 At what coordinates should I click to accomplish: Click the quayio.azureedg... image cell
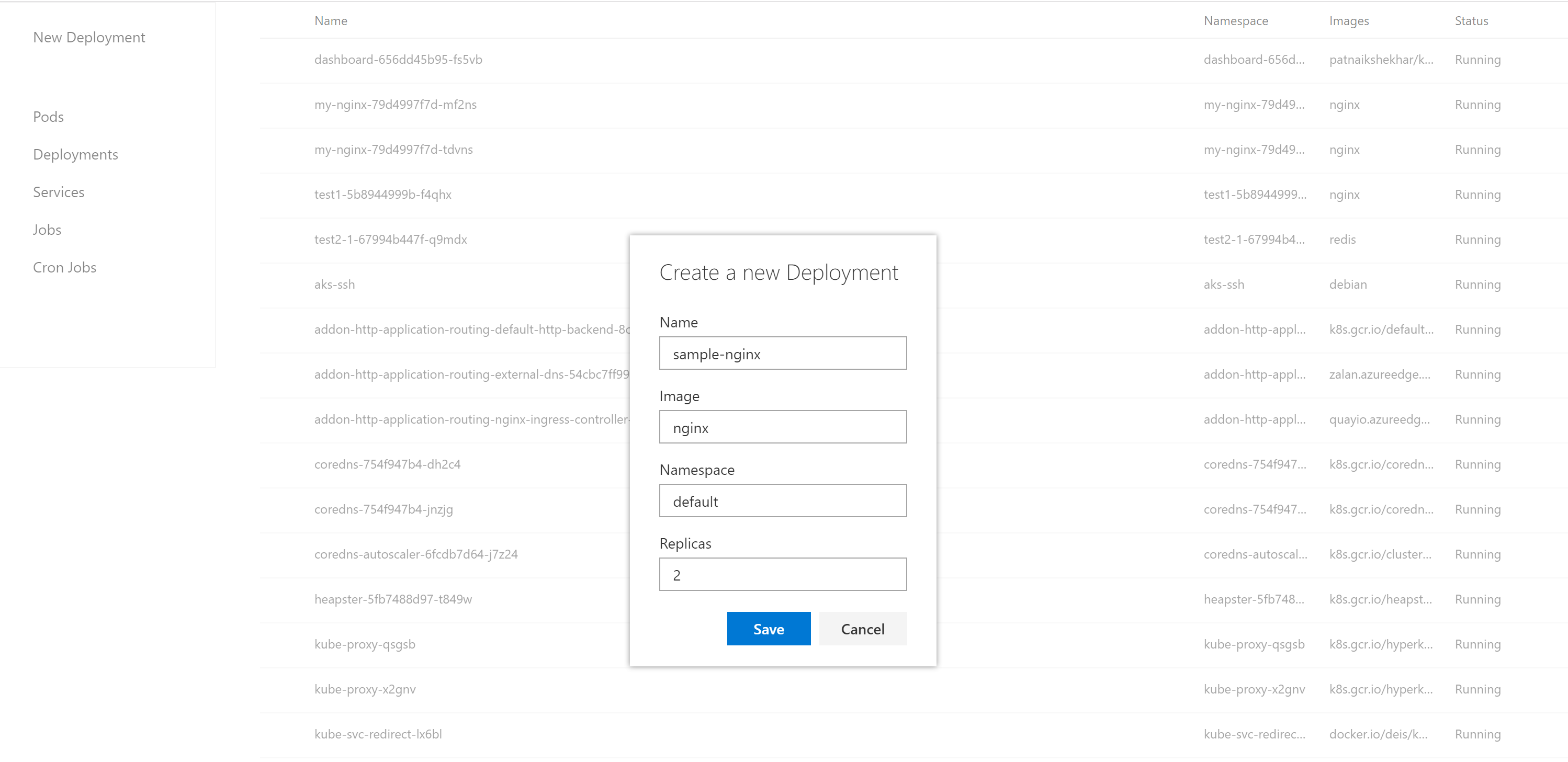(x=1379, y=419)
